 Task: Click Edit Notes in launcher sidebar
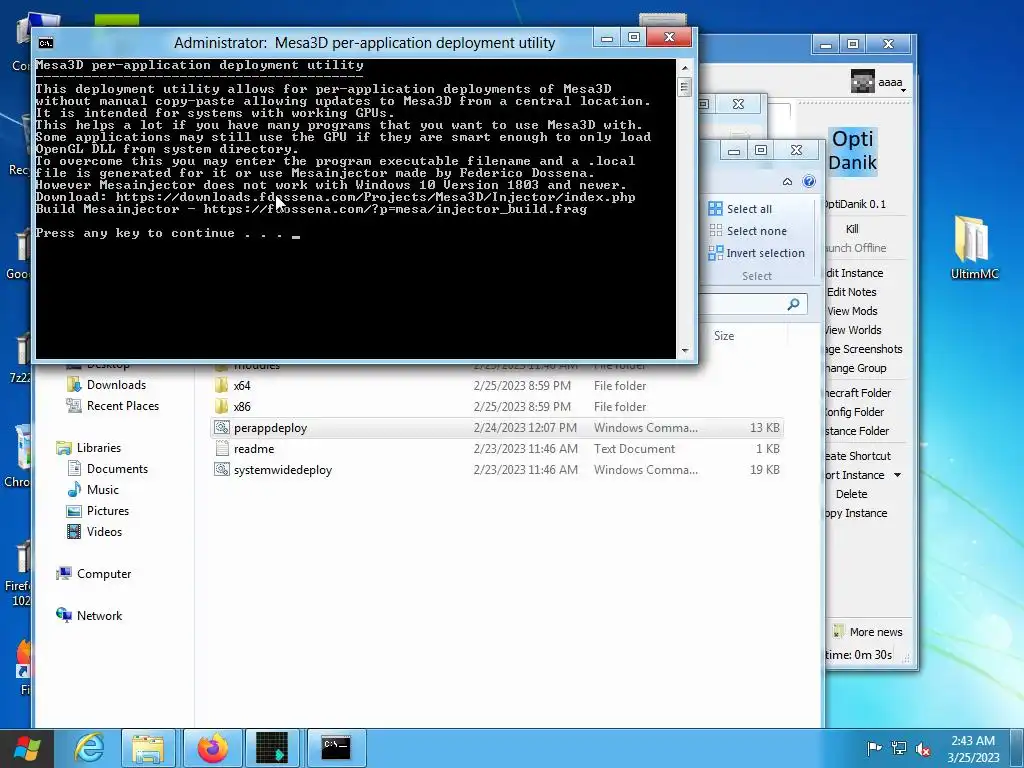(852, 292)
